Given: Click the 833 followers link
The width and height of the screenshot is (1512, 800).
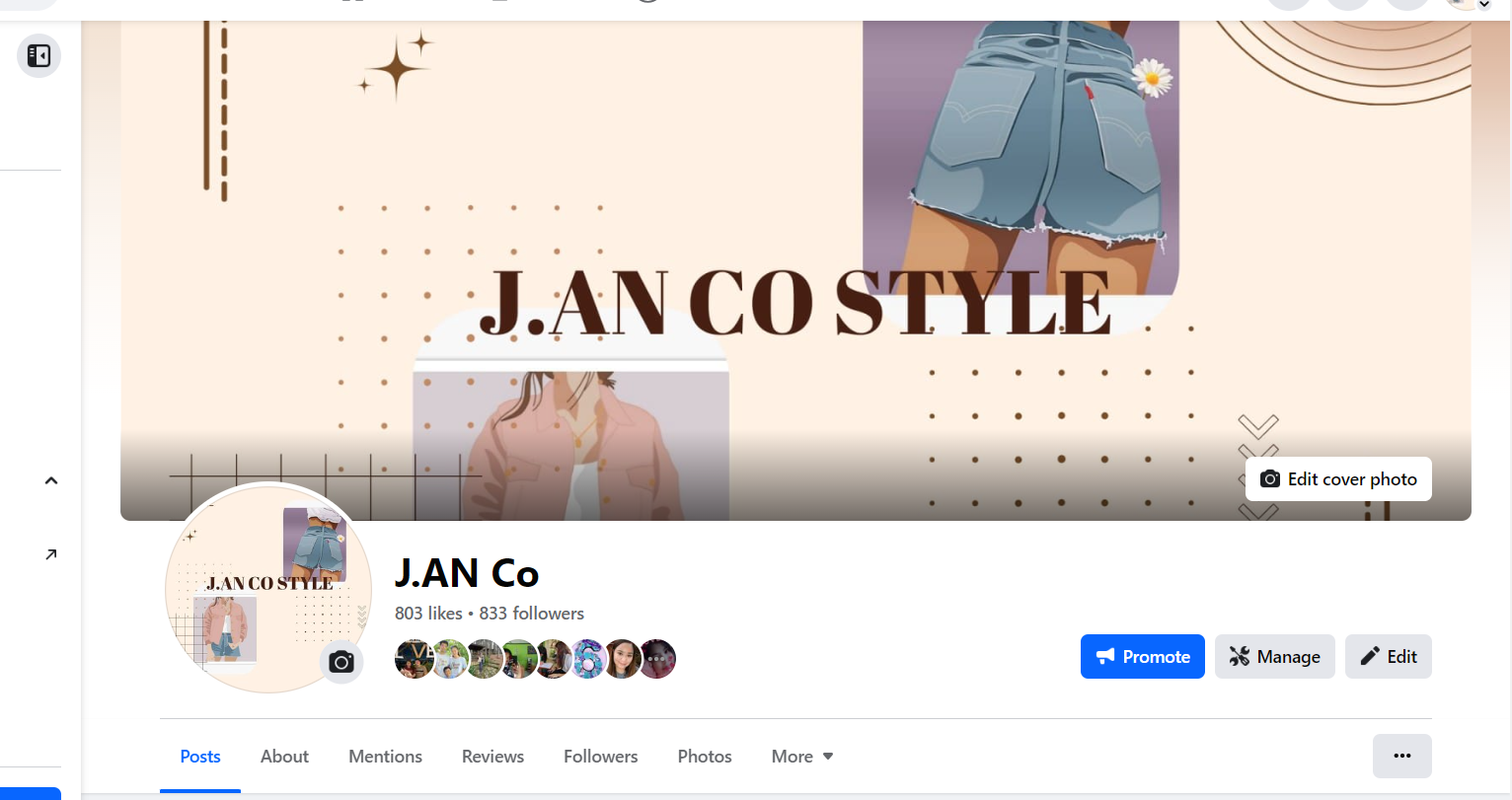Looking at the screenshot, I should (531, 614).
